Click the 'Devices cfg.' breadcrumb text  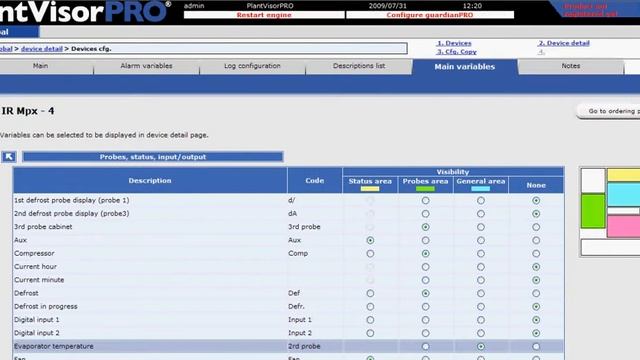point(91,49)
